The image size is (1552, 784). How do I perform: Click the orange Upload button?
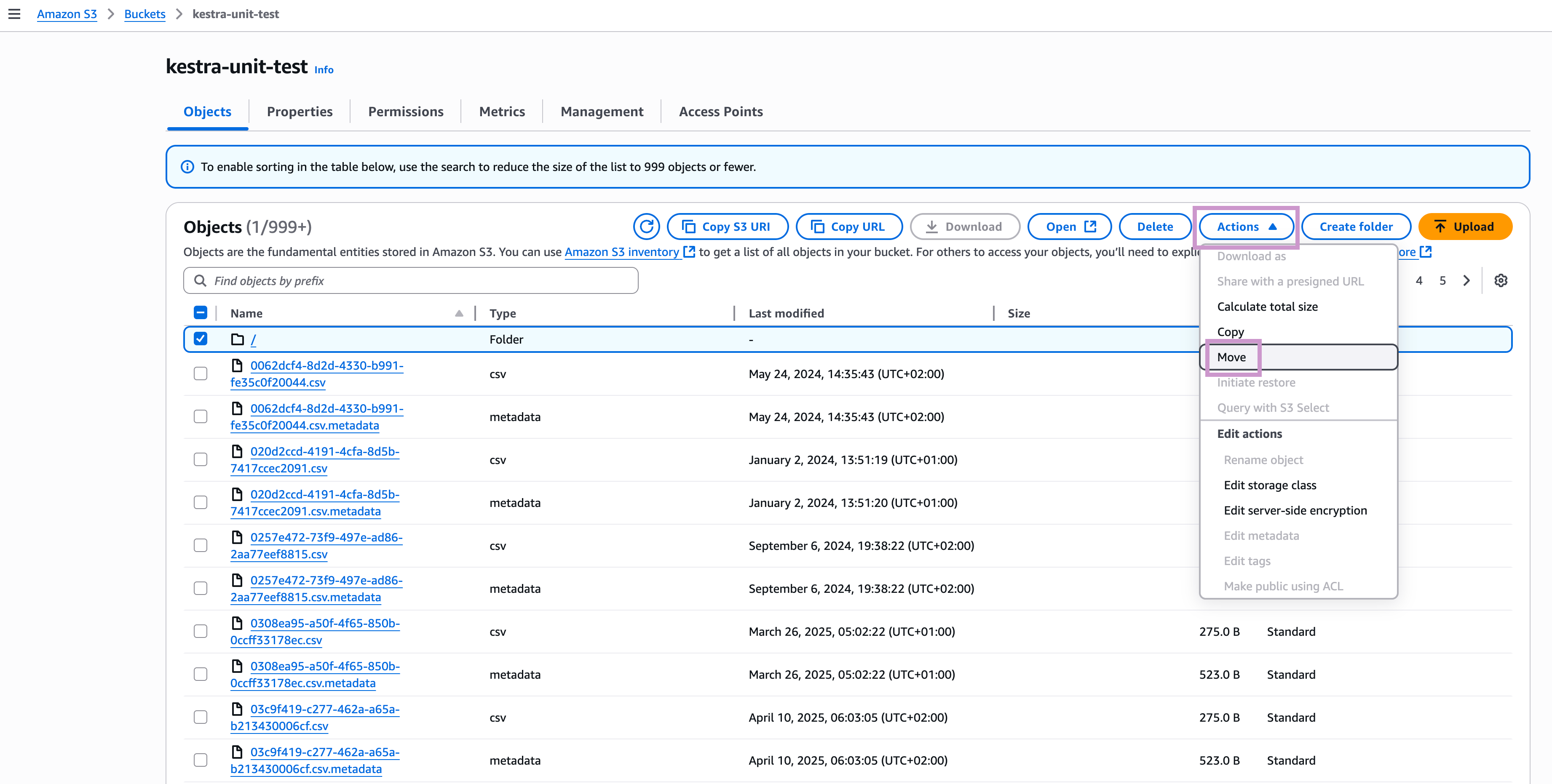click(1465, 227)
